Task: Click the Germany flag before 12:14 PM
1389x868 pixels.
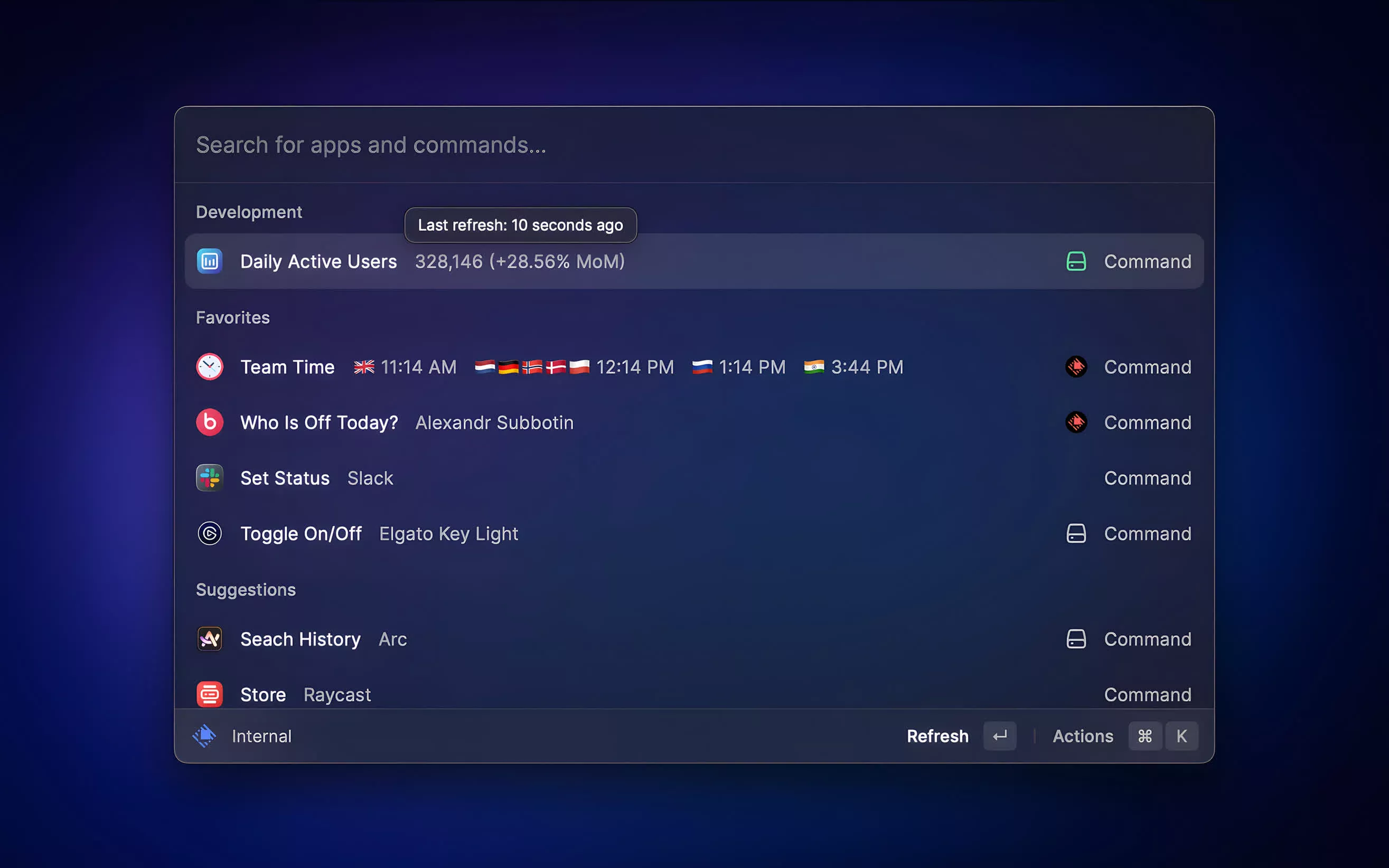Action: (x=509, y=367)
